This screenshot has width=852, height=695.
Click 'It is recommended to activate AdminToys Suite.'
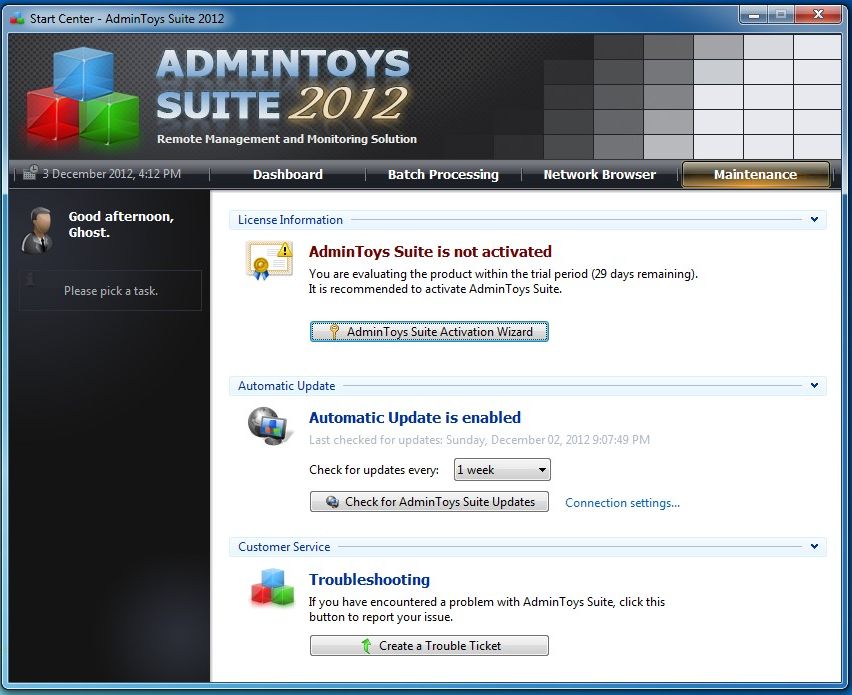435,289
